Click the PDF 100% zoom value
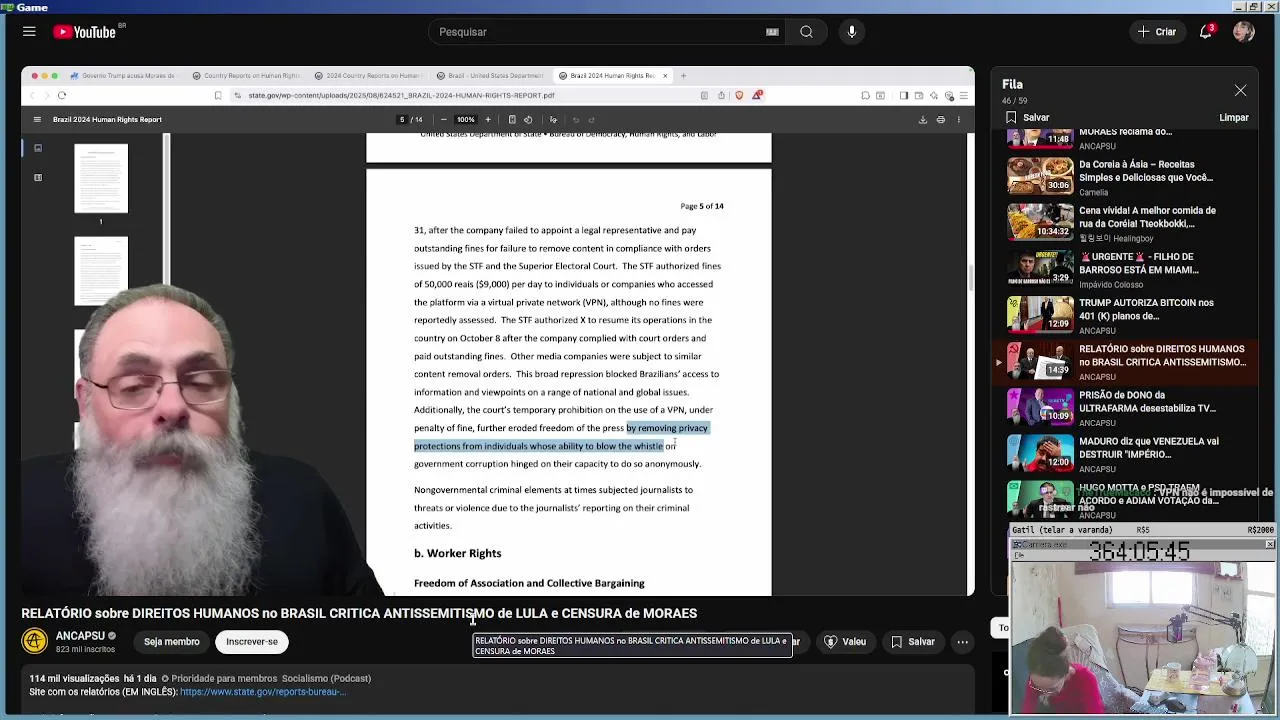Viewport: 1280px width, 720px height. point(466,120)
